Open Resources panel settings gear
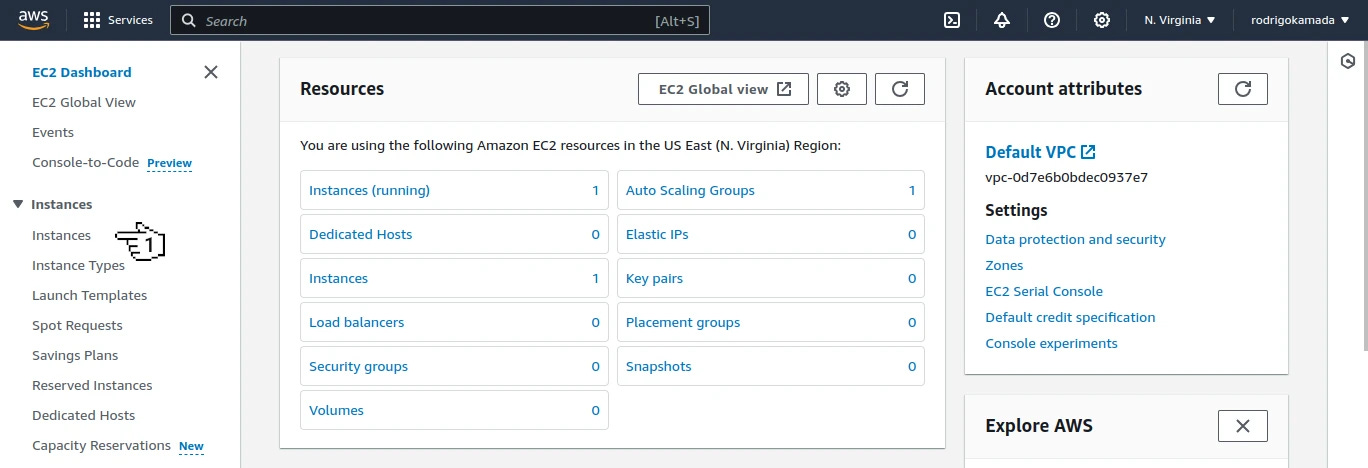 [x=842, y=89]
